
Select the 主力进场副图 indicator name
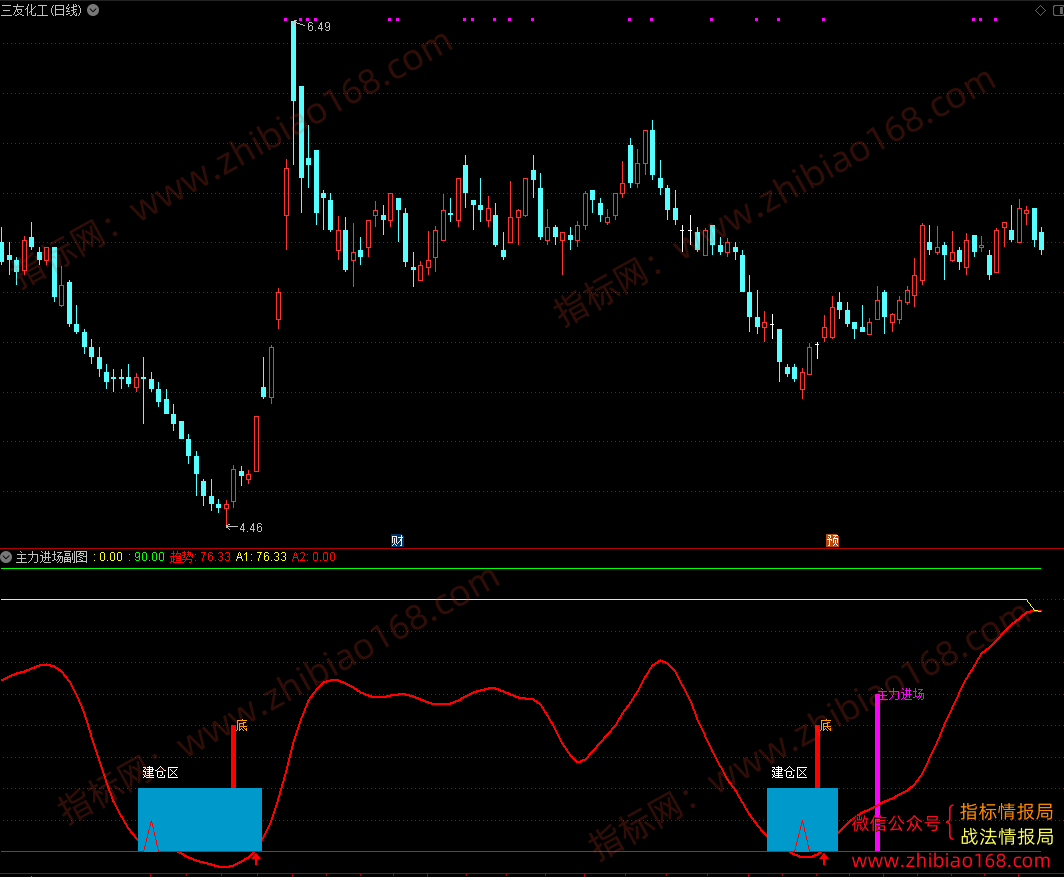52,557
